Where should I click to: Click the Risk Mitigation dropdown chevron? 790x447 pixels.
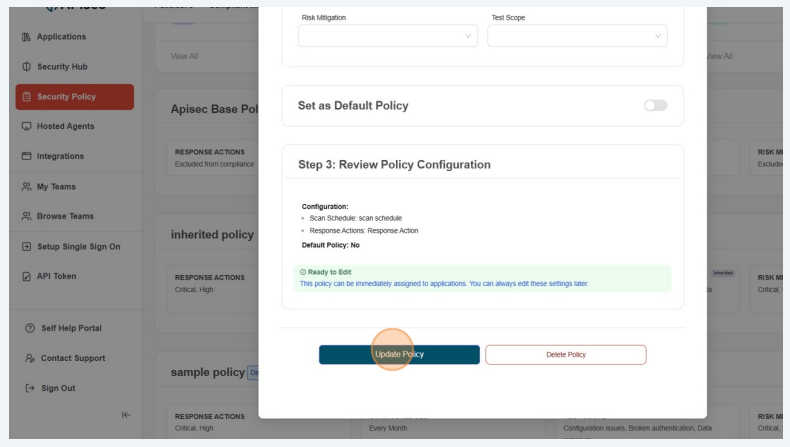coord(468,36)
